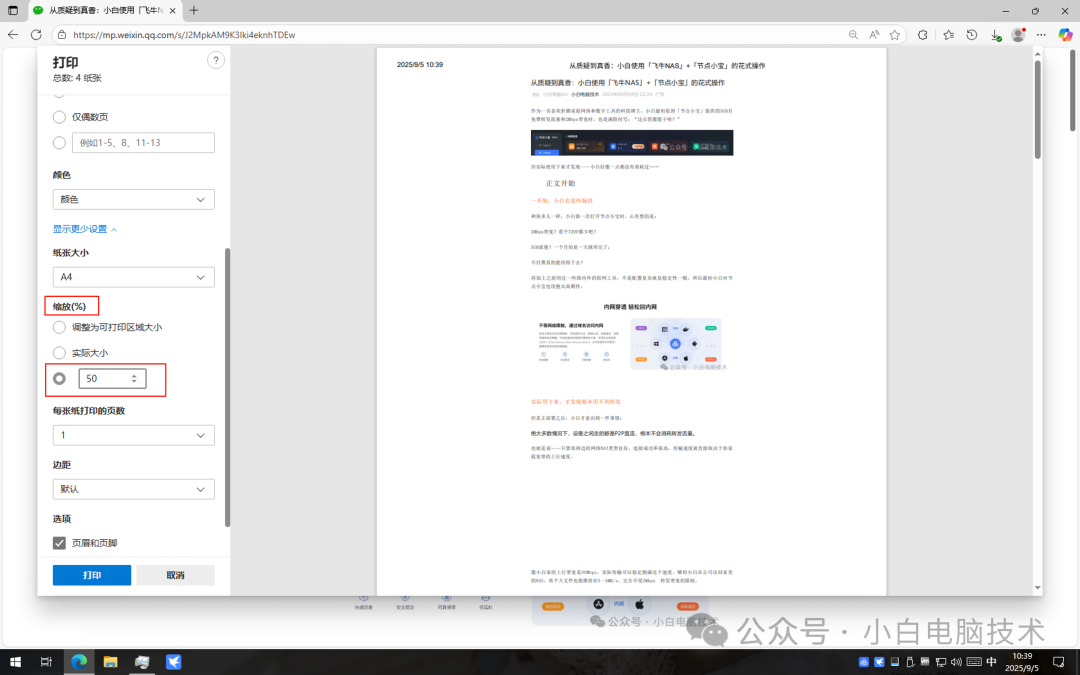Open File Explorer from the taskbar
1080x675 pixels.
(110, 662)
